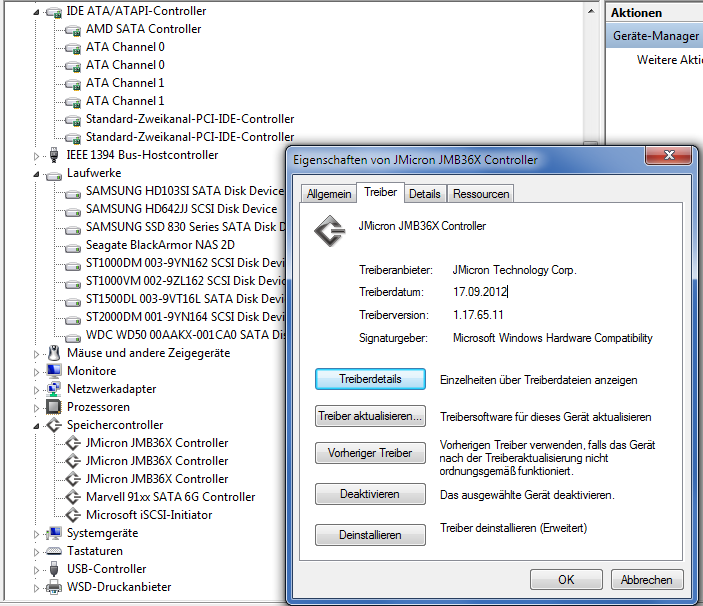This screenshot has width=703, height=606.
Task: Expand the Monitore node
Action: coord(36,372)
